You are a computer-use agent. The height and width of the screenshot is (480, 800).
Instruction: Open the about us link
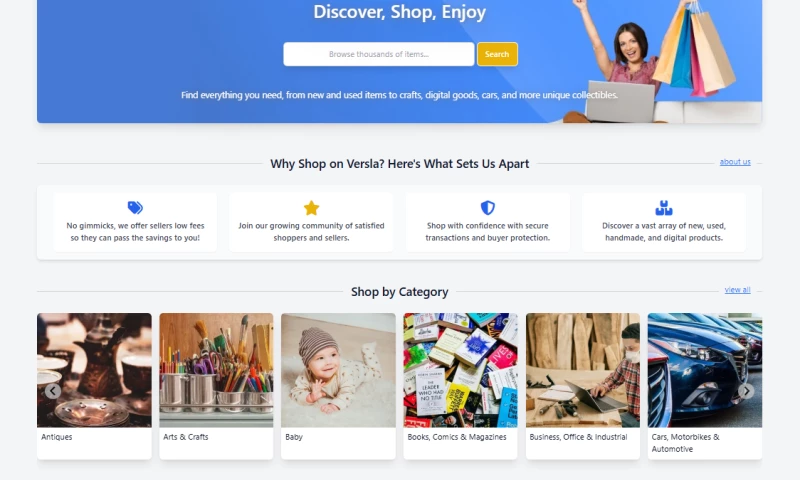pos(735,162)
